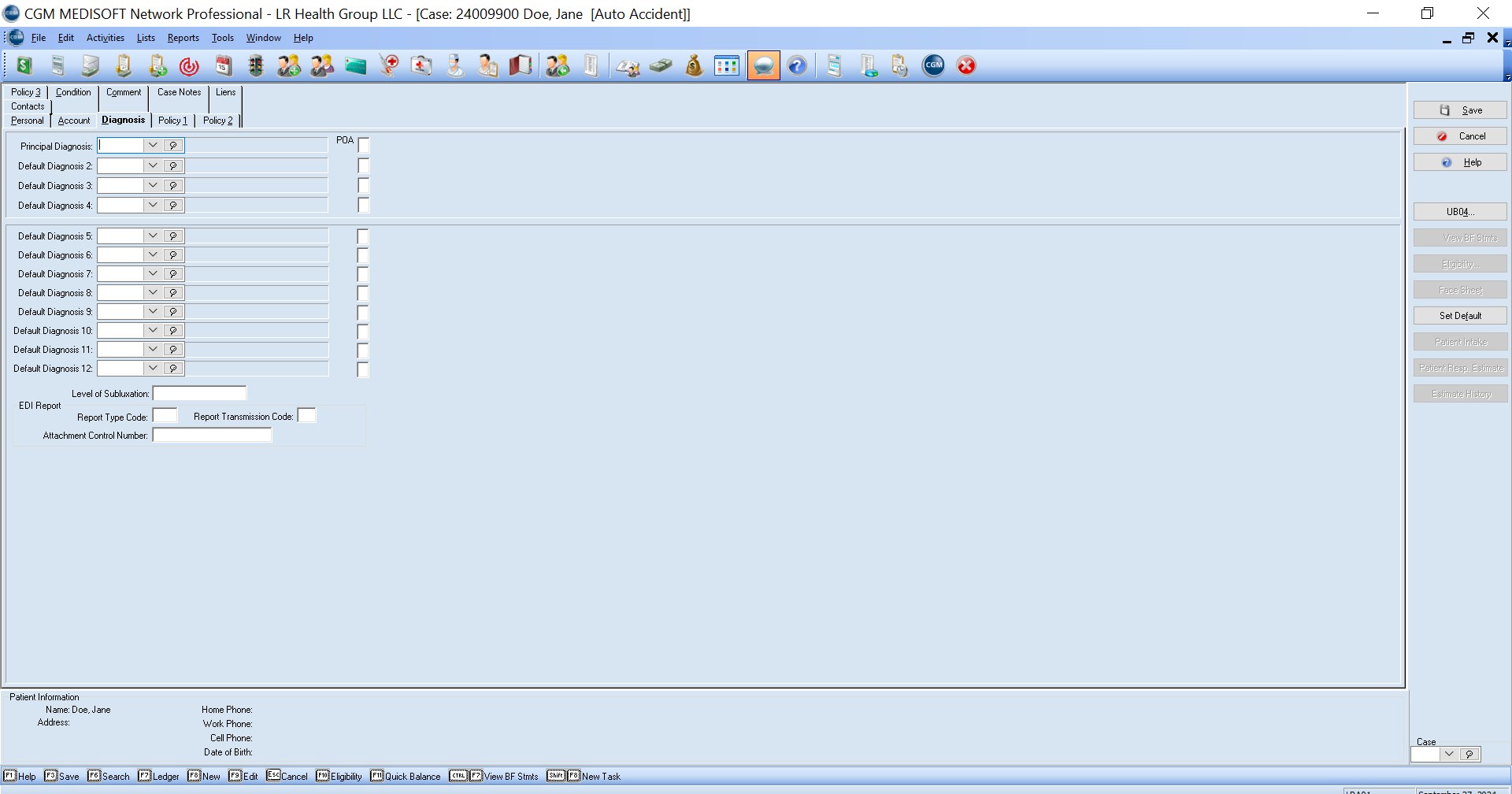Click the syringe with red cross icon
The image size is (1512, 794).
tap(388, 66)
